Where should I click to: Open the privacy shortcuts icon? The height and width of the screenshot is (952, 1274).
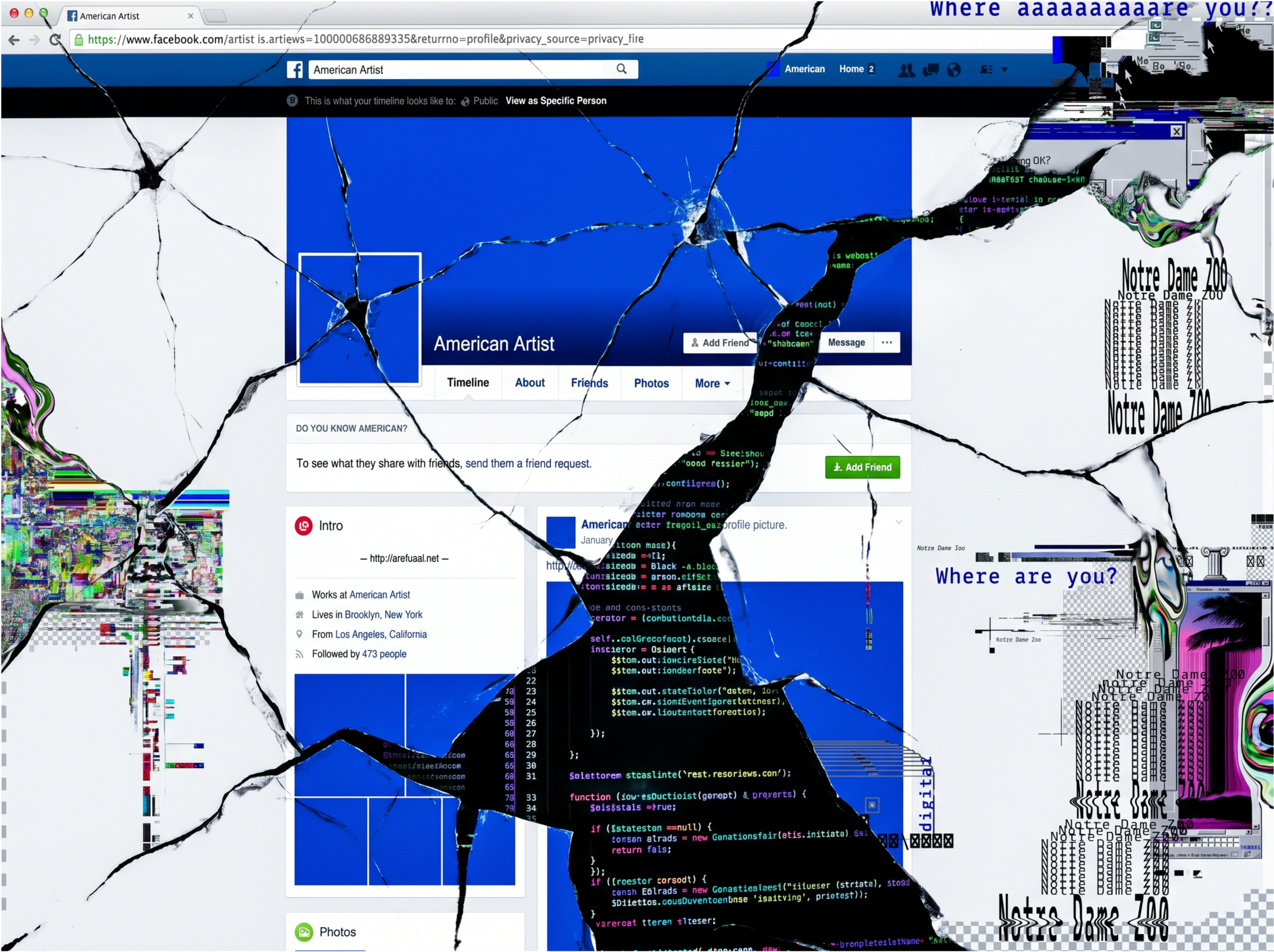click(x=987, y=69)
